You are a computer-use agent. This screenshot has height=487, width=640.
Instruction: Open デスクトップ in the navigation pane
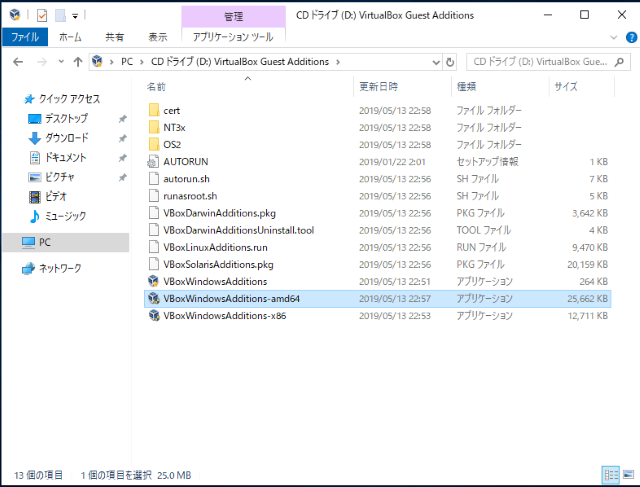tap(66, 118)
